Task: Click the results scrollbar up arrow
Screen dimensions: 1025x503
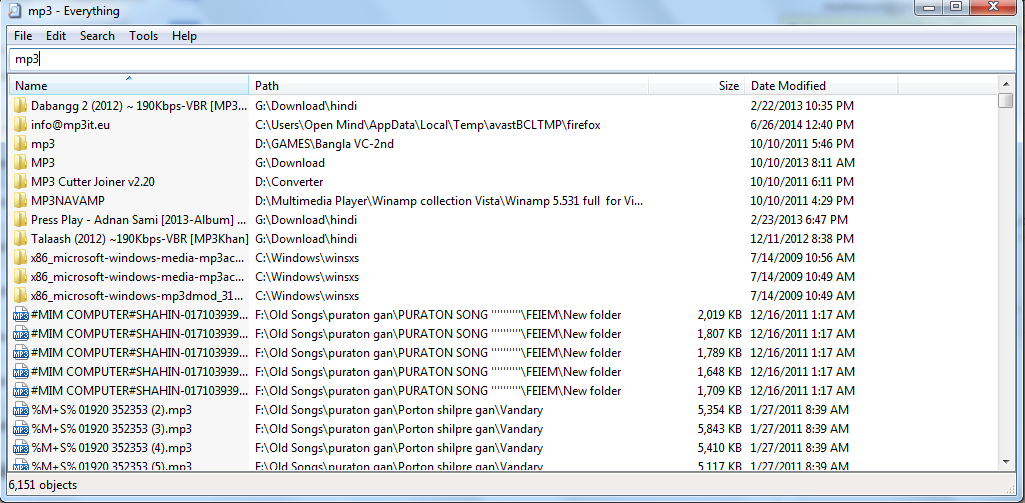Action: [x=1005, y=84]
